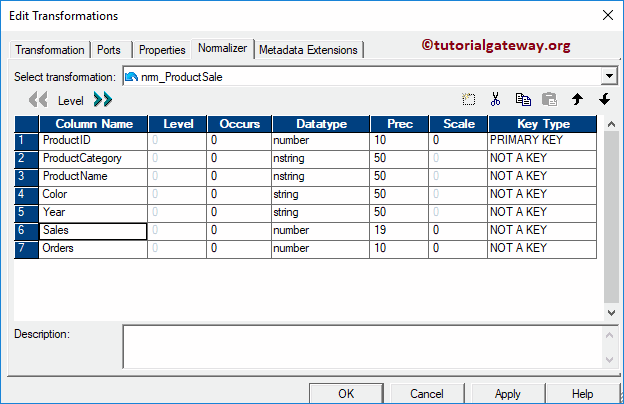This screenshot has width=624, height=404.
Task: Click the Column Name header
Action: coord(94,124)
